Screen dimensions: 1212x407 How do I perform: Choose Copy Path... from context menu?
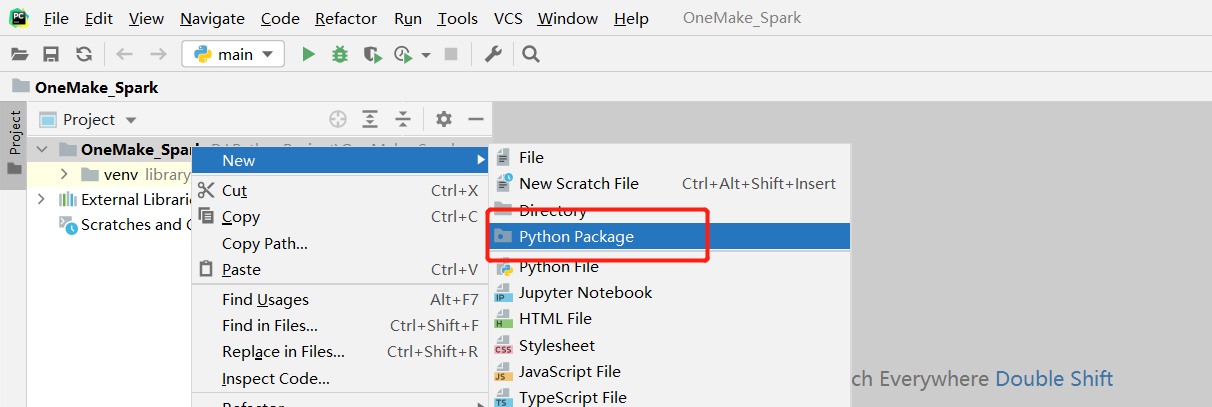340,244
